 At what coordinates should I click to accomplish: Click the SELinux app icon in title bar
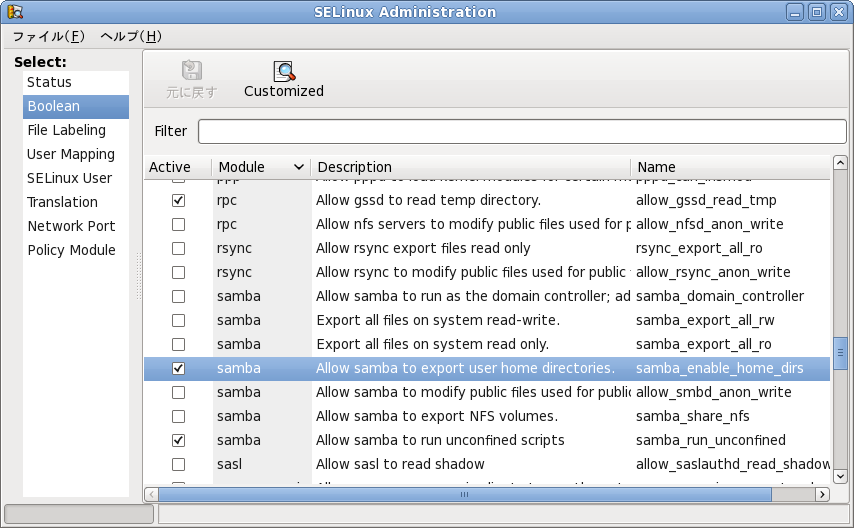(x=14, y=12)
